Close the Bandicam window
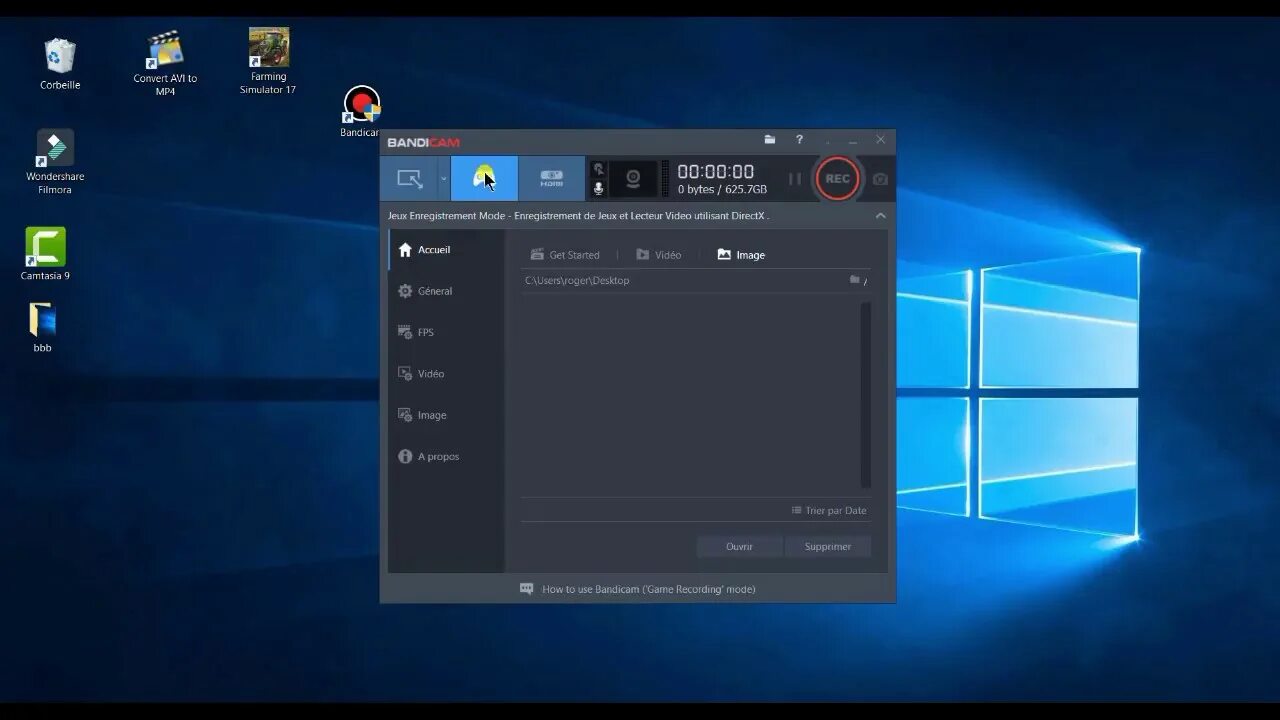This screenshot has height=720, width=1280. (880, 140)
